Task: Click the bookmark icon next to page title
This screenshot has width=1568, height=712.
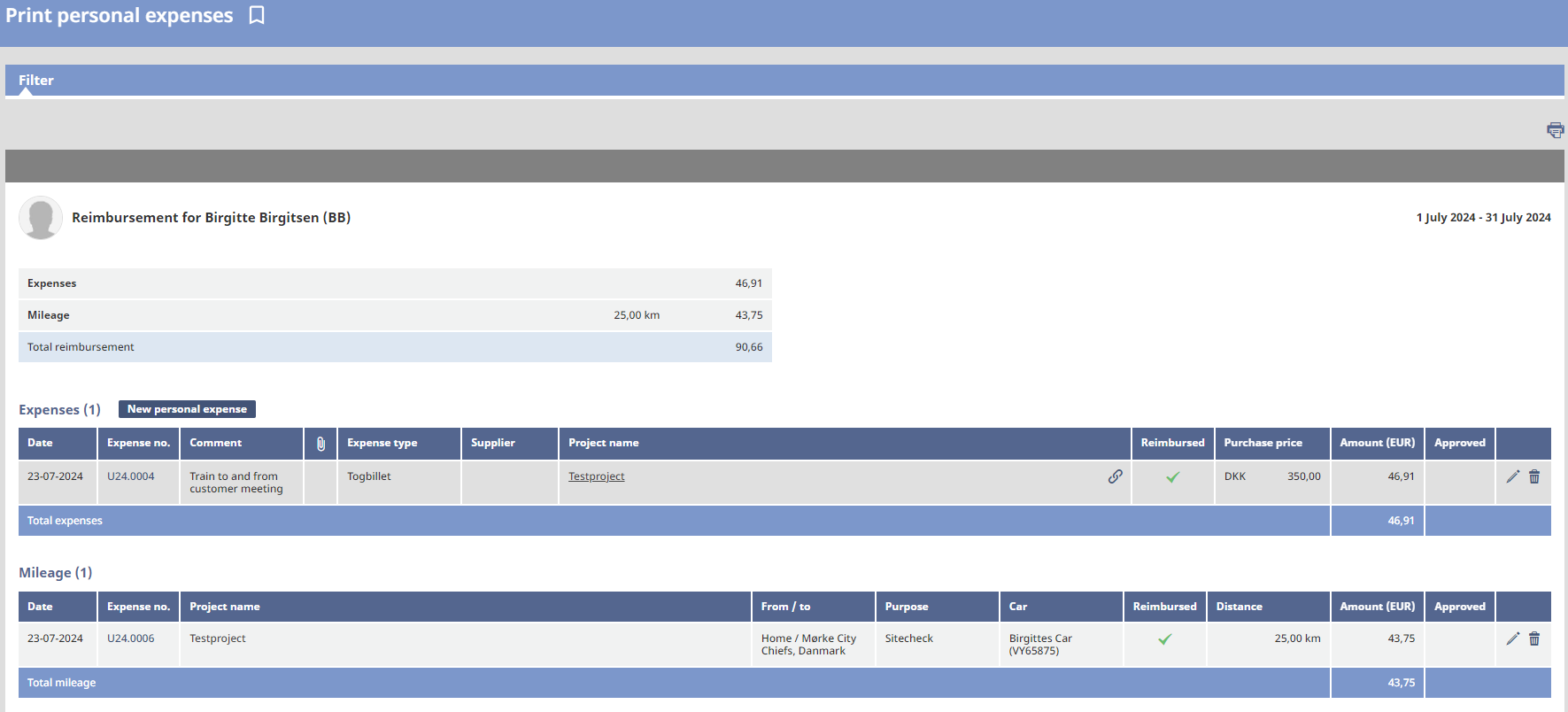Action: click(x=257, y=15)
